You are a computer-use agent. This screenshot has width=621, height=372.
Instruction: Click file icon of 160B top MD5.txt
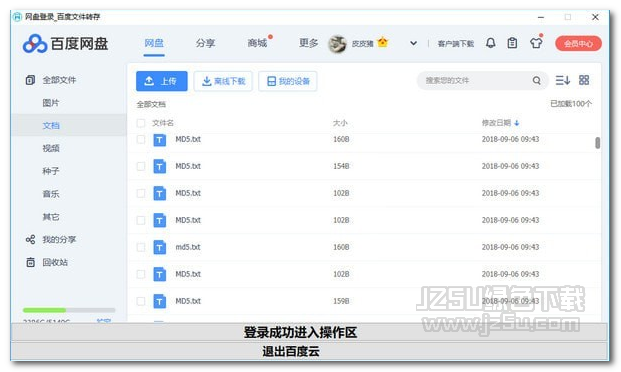pyautogui.click(x=160, y=139)
